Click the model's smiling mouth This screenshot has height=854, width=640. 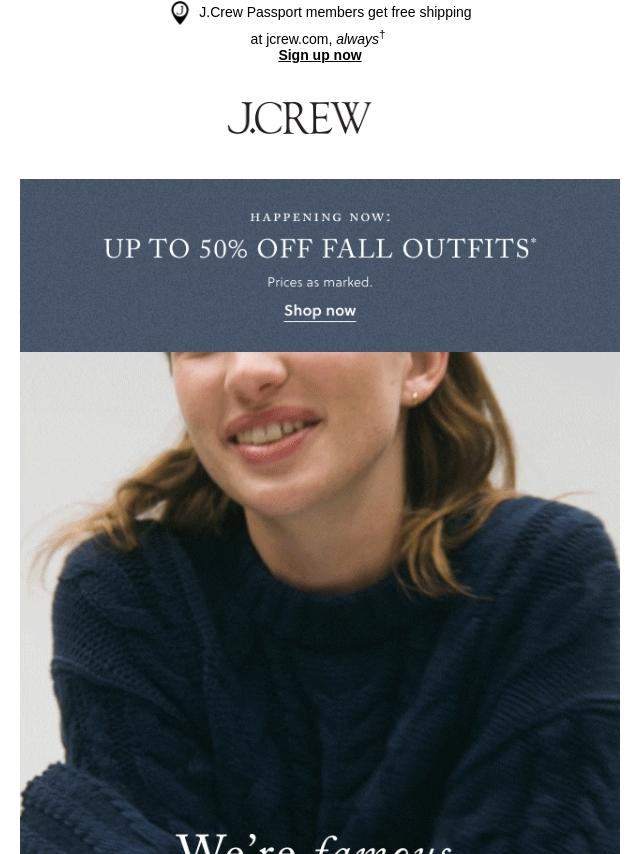[x=272, y=434]
